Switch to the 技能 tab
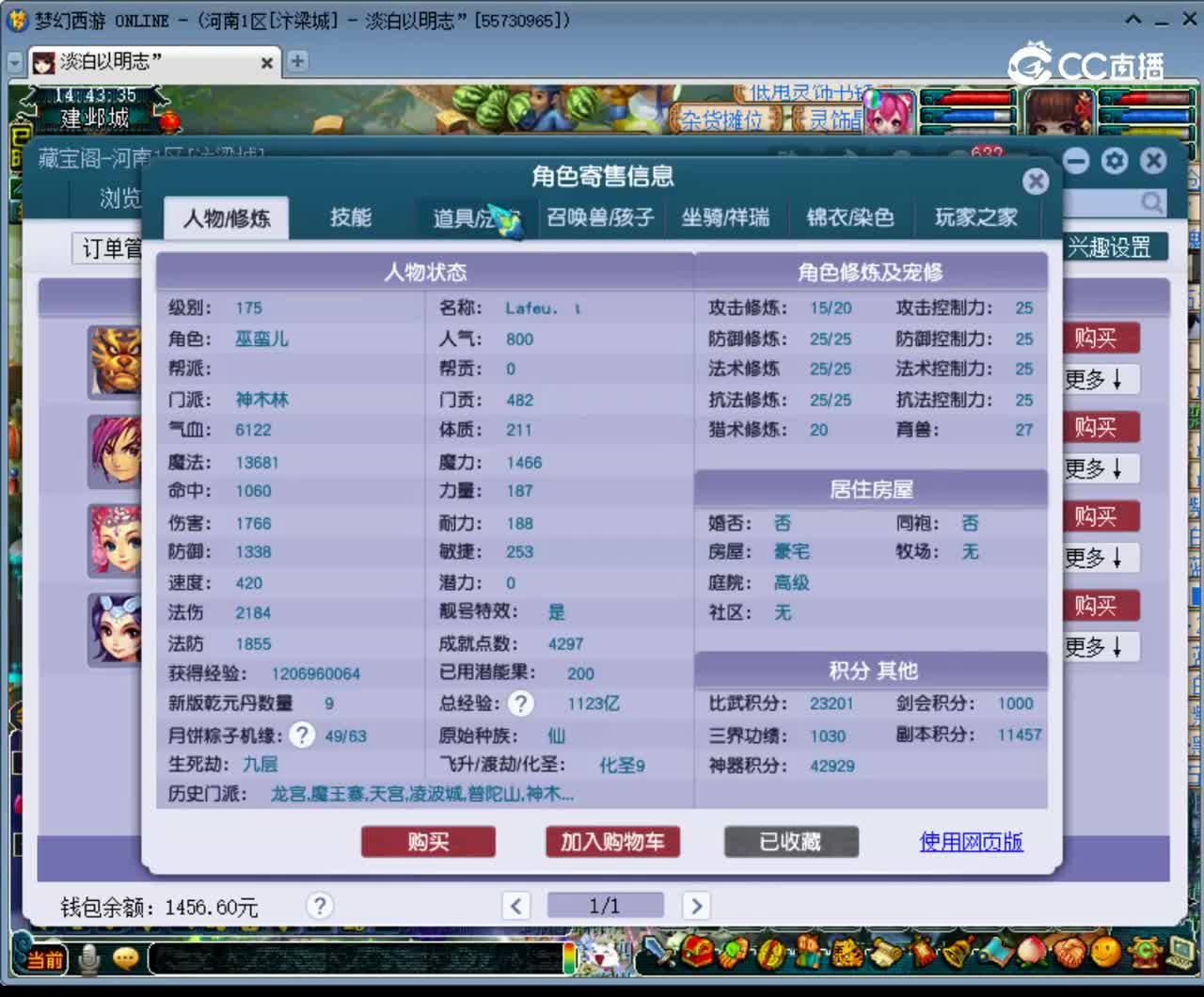The height and width of the screenshot is (997, 1204). click(351, 217)
